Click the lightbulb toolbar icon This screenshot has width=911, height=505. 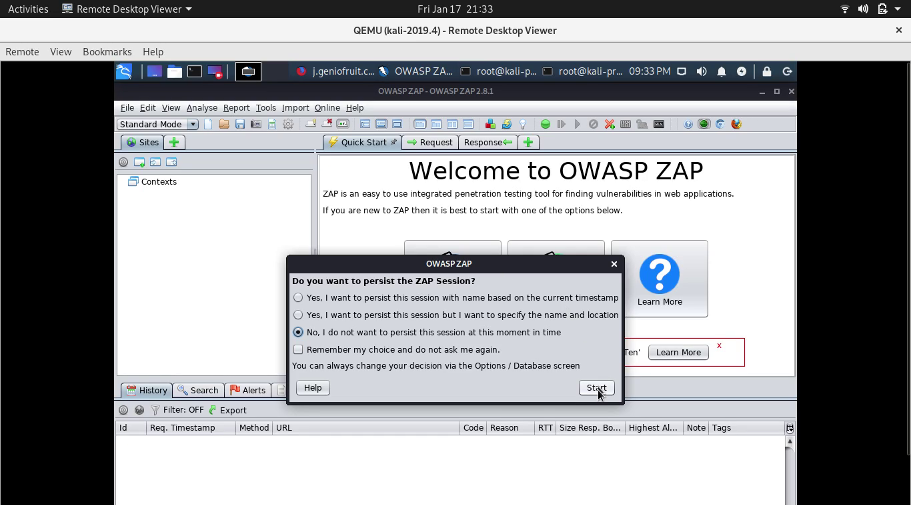point(522,124)
